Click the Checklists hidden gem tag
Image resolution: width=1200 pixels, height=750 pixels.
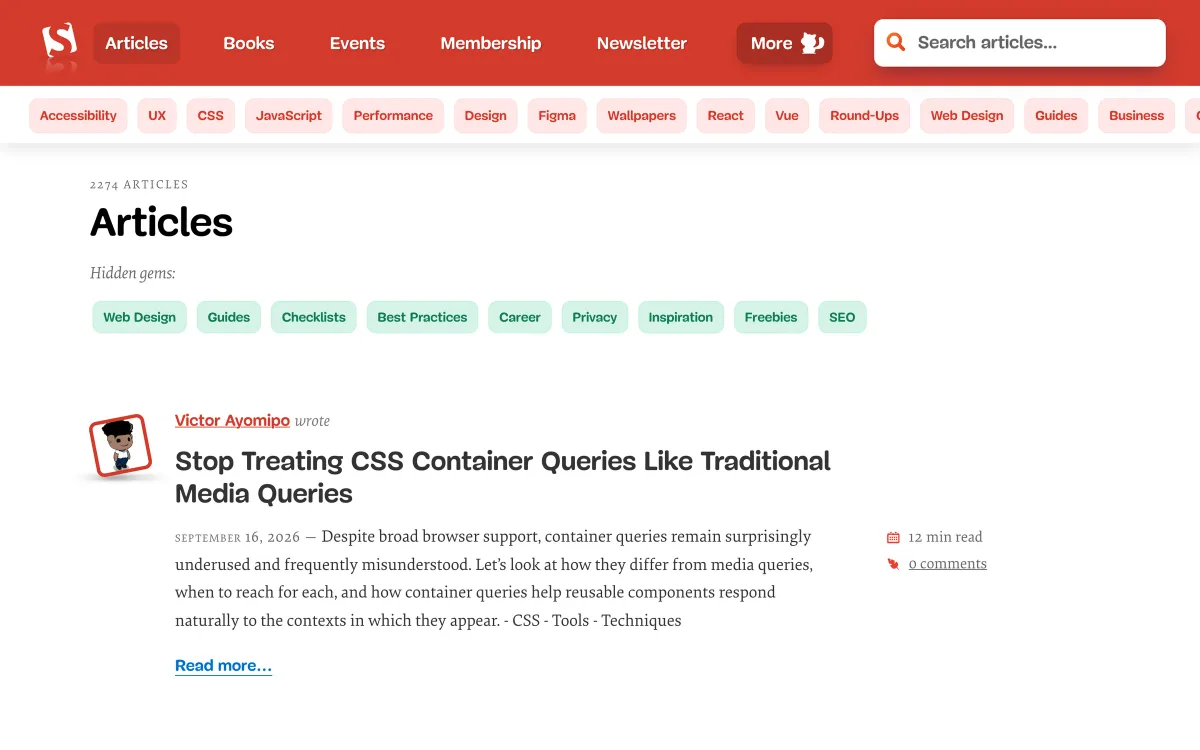click(x=313, y=317)
